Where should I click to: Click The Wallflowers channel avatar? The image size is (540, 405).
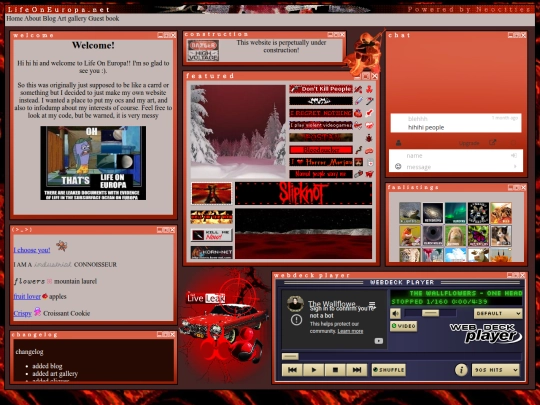tap(295, 303)
